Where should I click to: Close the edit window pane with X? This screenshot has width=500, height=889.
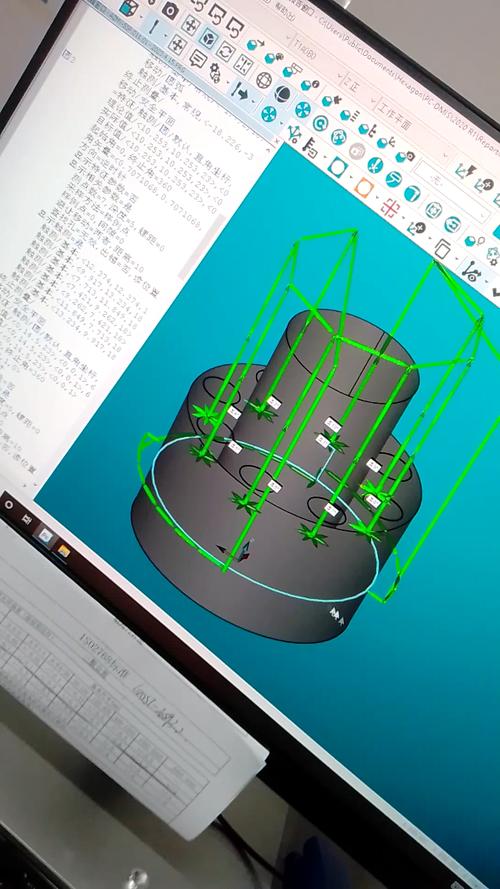[x=277, y=141]
